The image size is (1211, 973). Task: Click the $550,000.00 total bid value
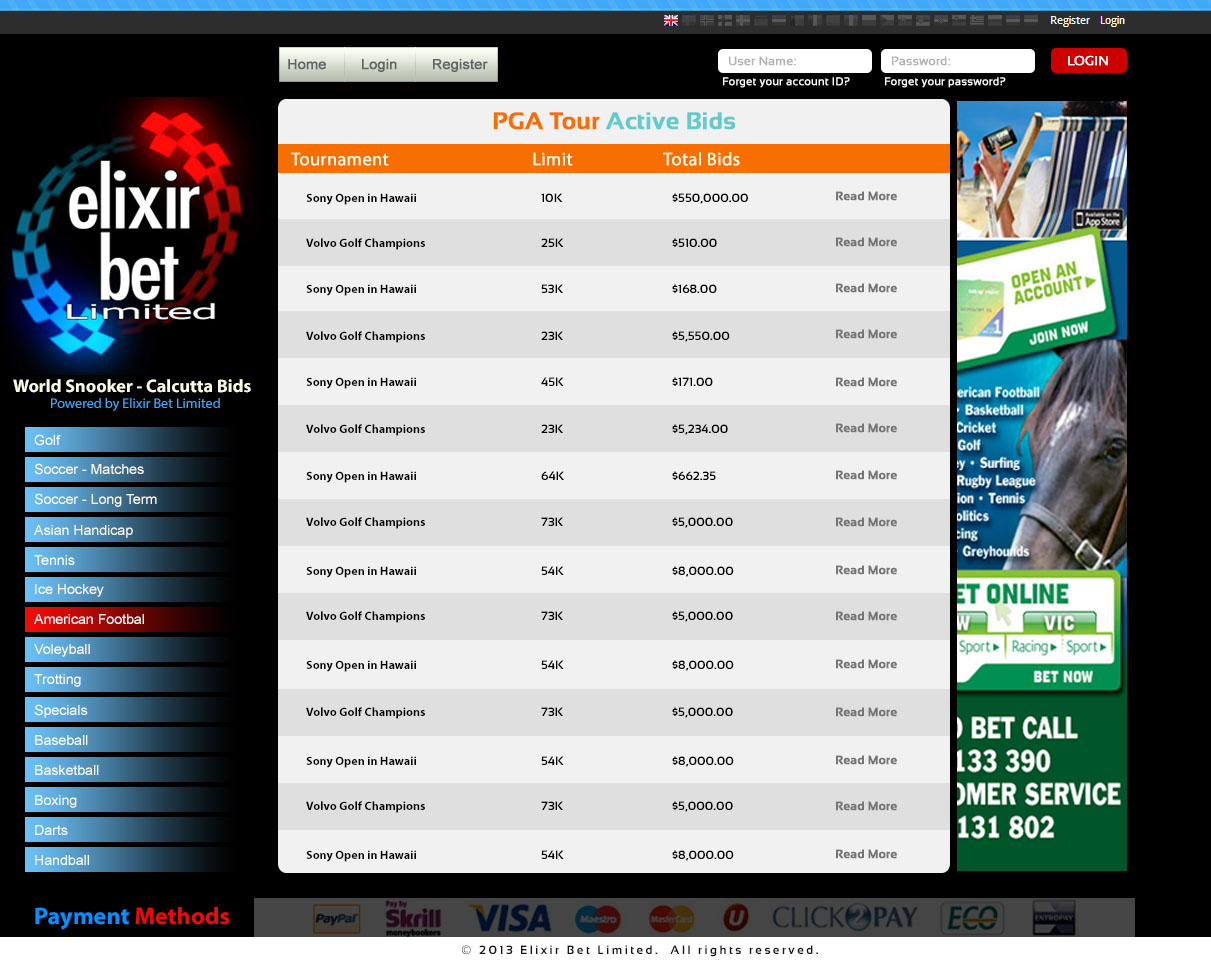[x=710, y=198]
